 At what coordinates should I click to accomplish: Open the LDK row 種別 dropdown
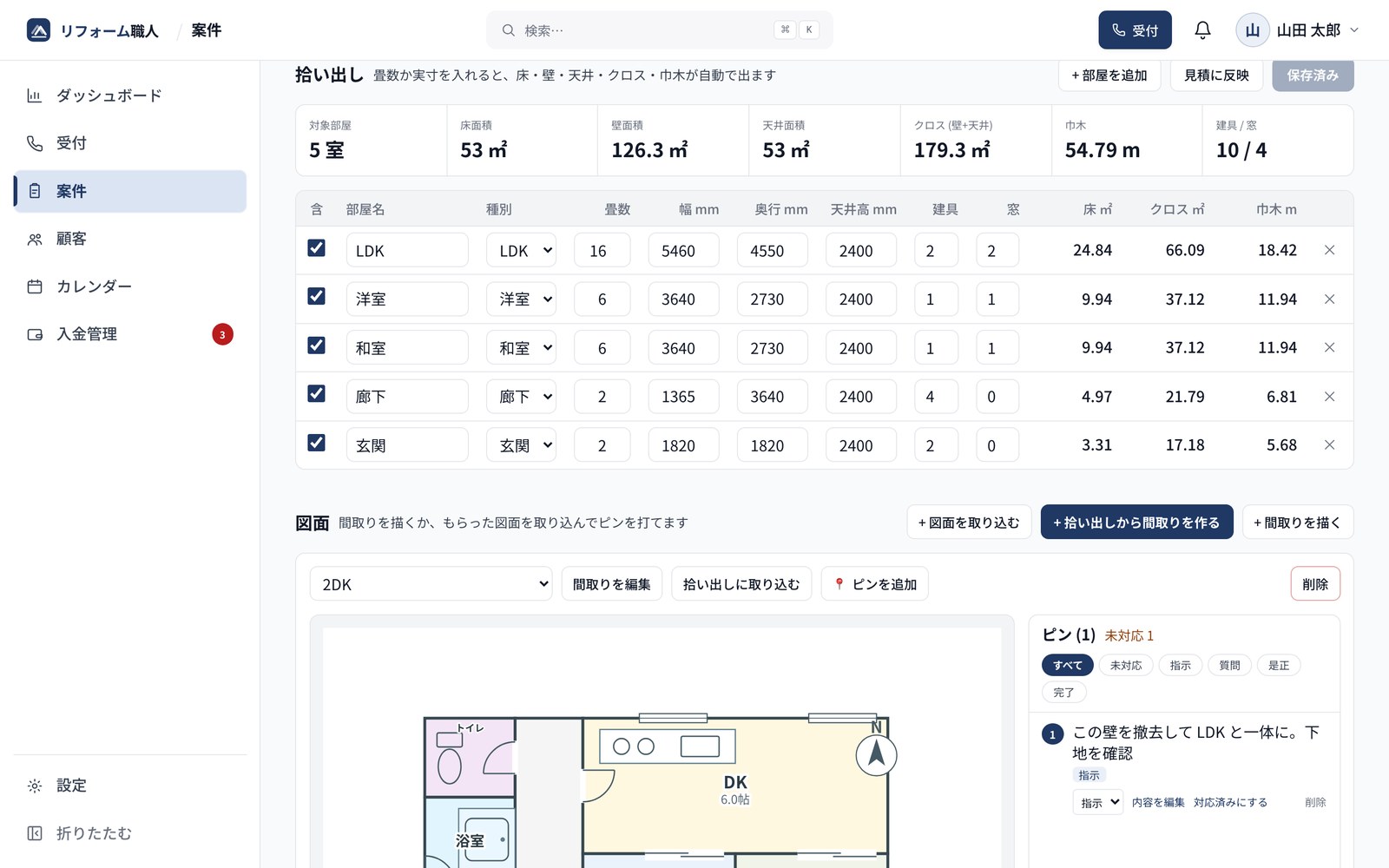(521, 250)
